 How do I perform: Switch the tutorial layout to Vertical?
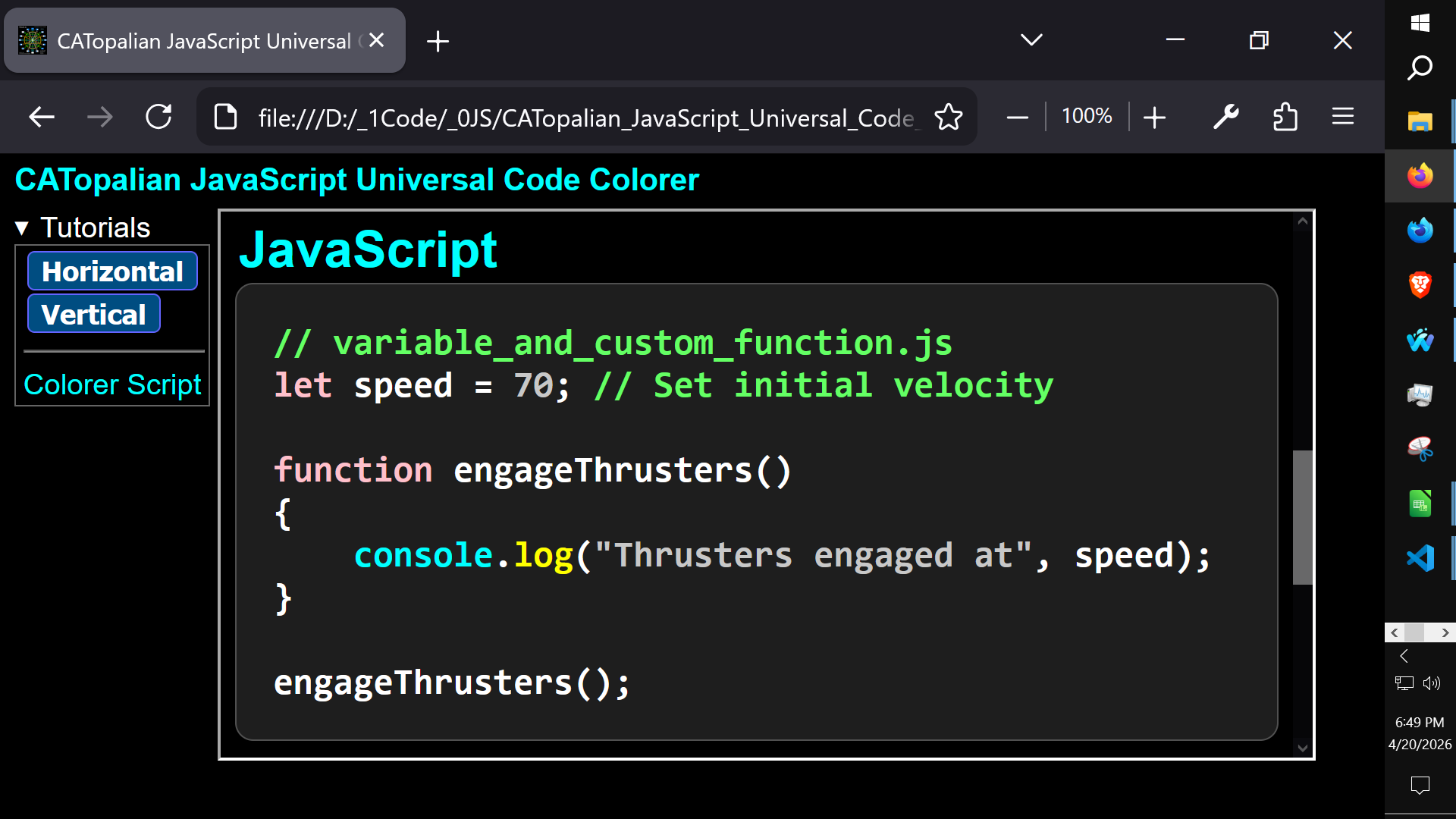coord(93,313)
